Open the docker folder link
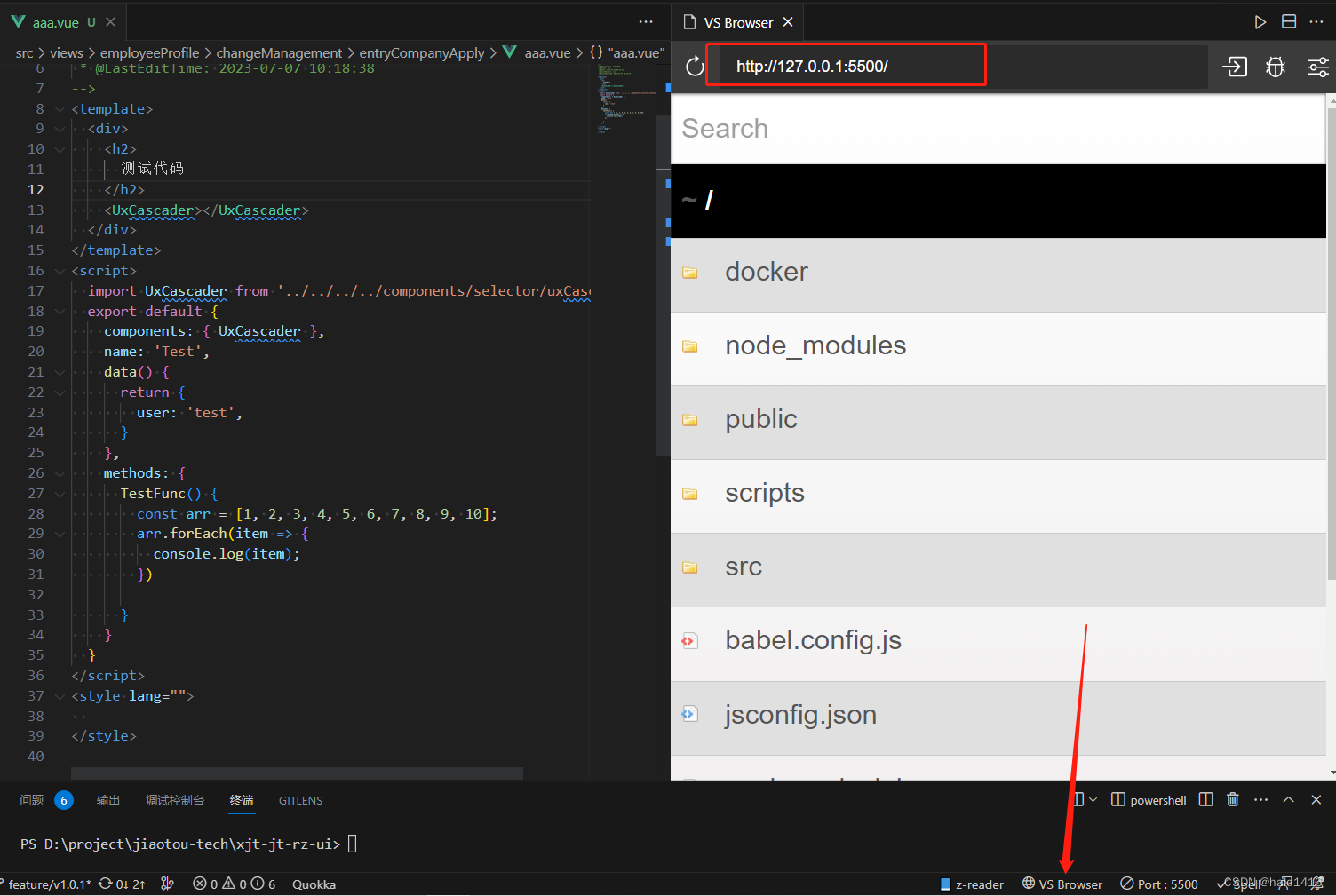Screen dimensions: 1336x896 point(767,272)
